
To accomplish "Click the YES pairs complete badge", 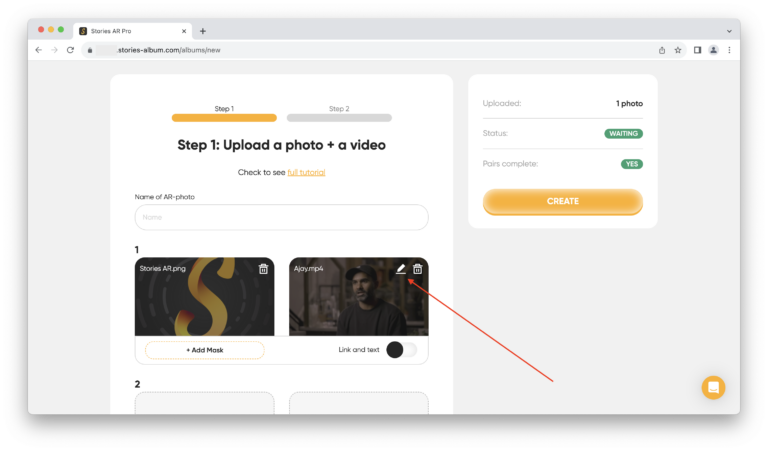I will point(632,164).
